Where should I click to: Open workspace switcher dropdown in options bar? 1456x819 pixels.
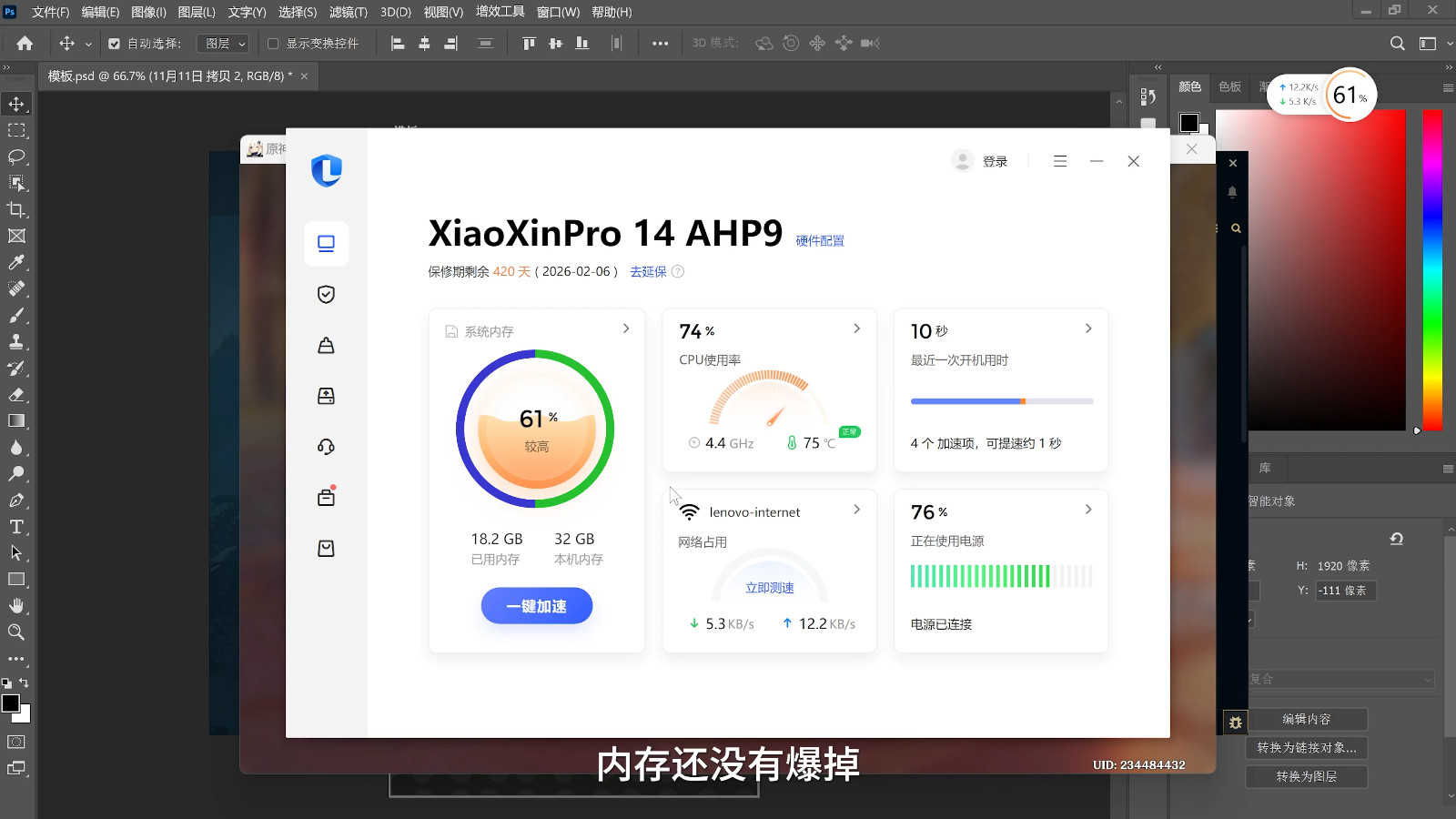1435,43
